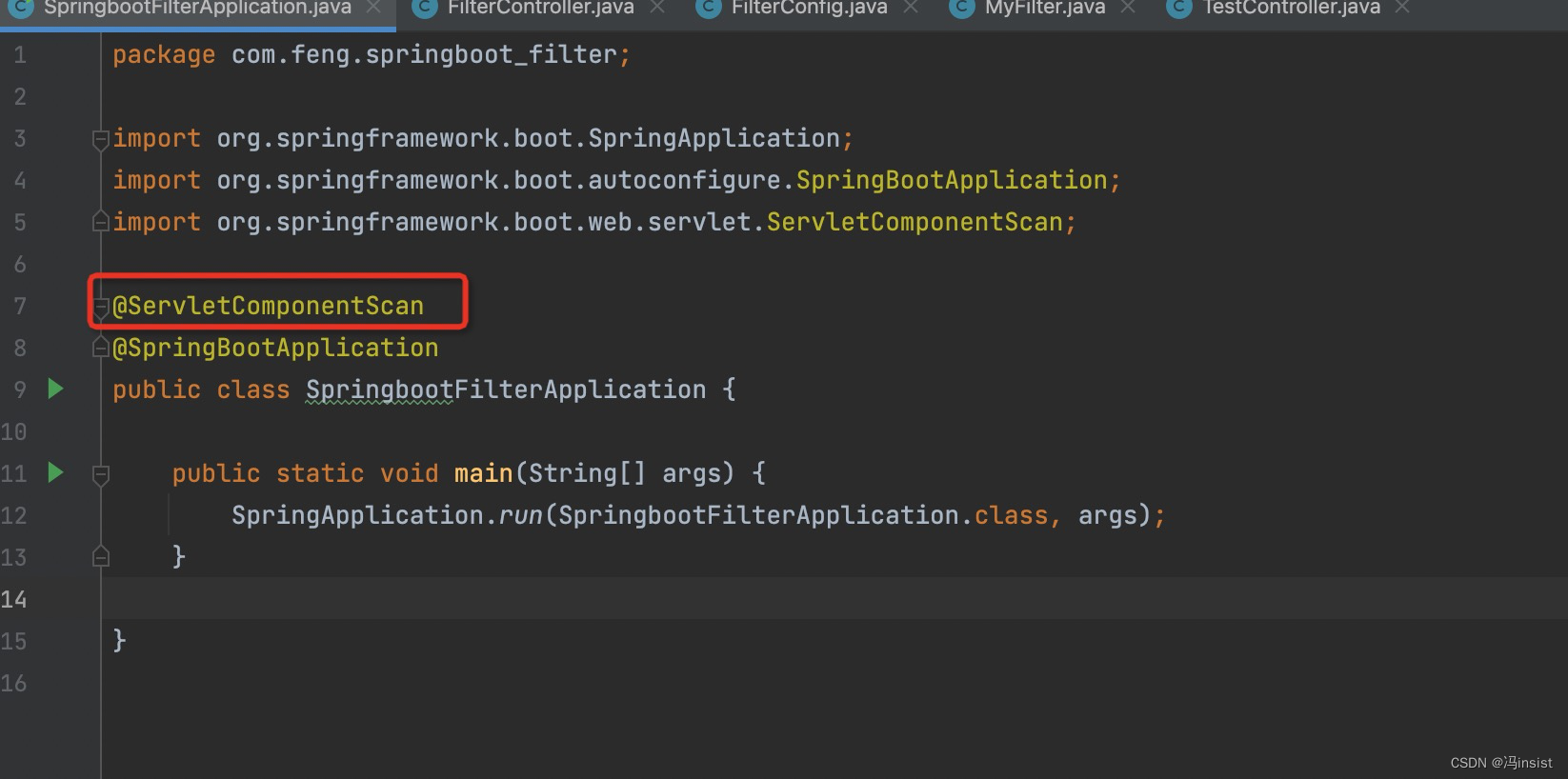Click the TestController.java tab class icon

click(x=1179, y=8)
